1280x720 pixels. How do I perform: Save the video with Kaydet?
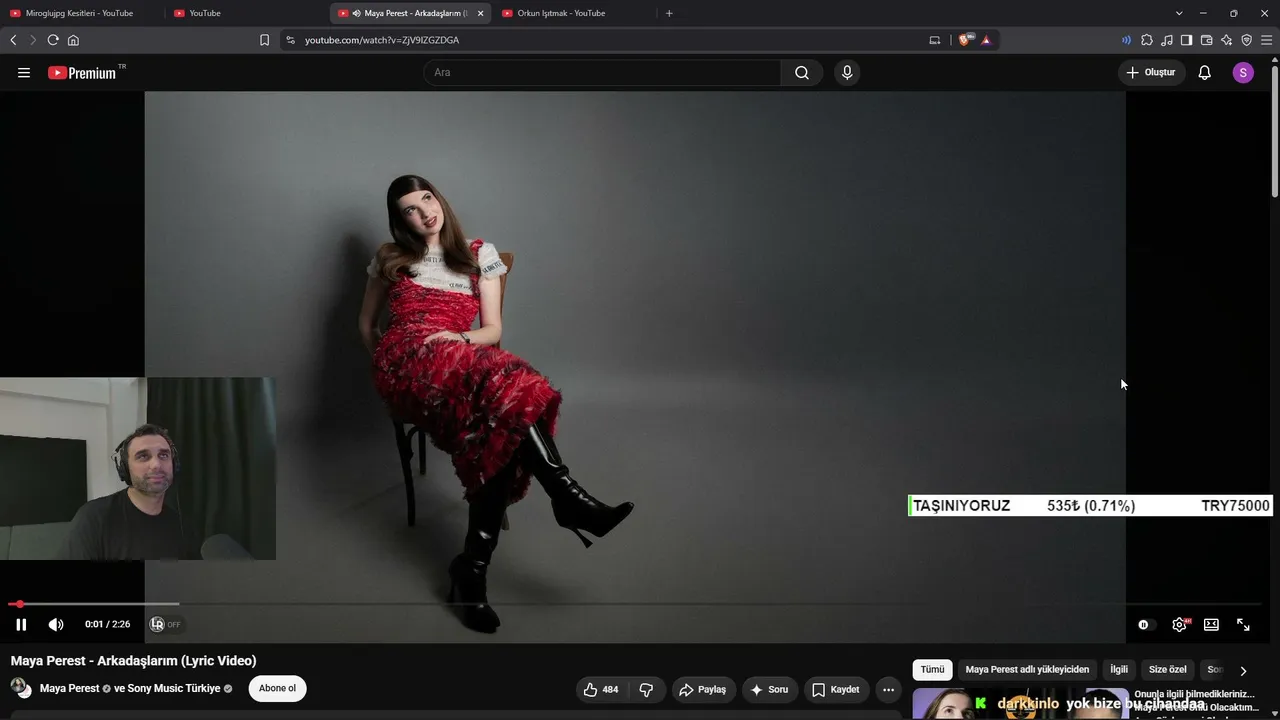click(x=836, y=690)
